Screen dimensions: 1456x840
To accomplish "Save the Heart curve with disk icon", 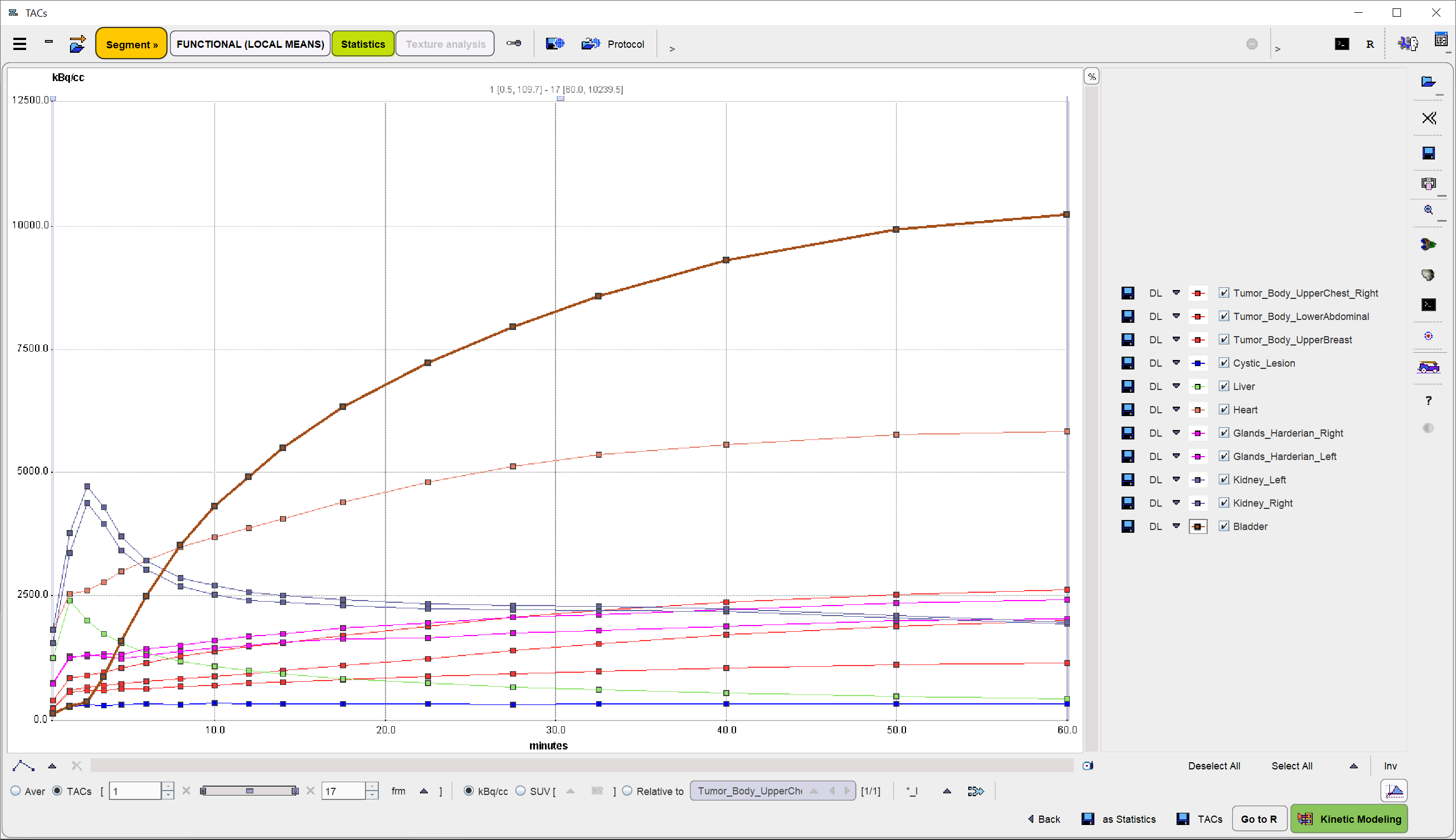I will (1128, 409).
